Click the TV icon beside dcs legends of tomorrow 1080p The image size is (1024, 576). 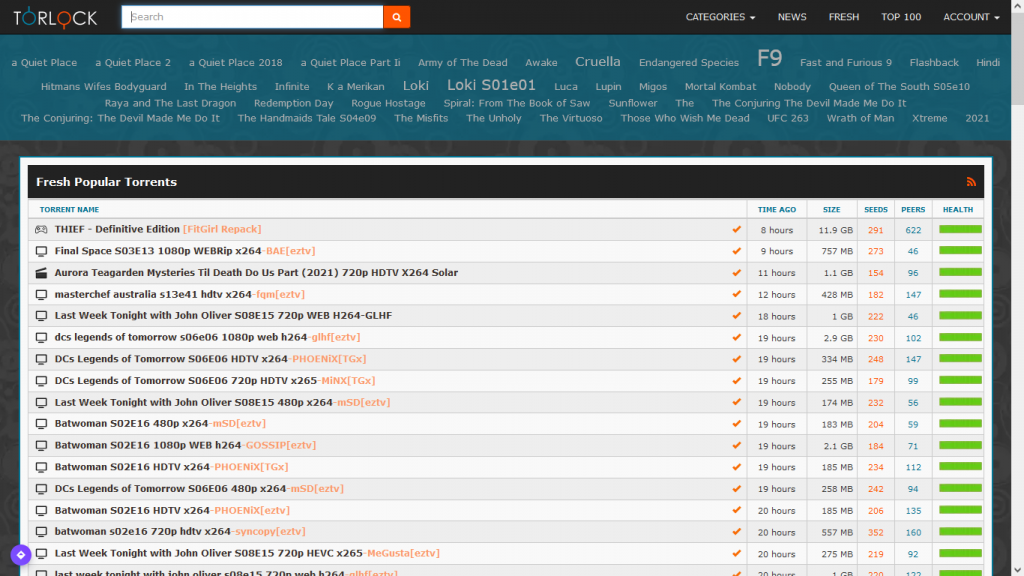tap(41, 338)
